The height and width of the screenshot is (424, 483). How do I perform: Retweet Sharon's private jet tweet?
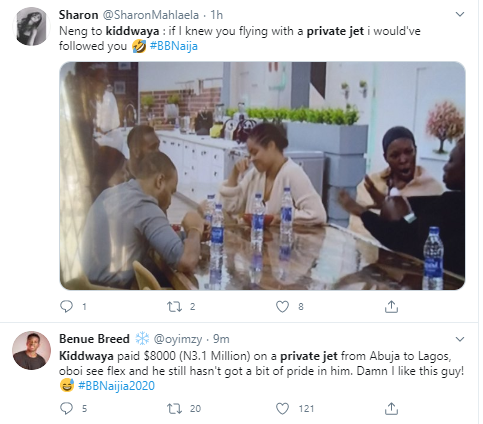pyautogui.click(x=174, y=306)
